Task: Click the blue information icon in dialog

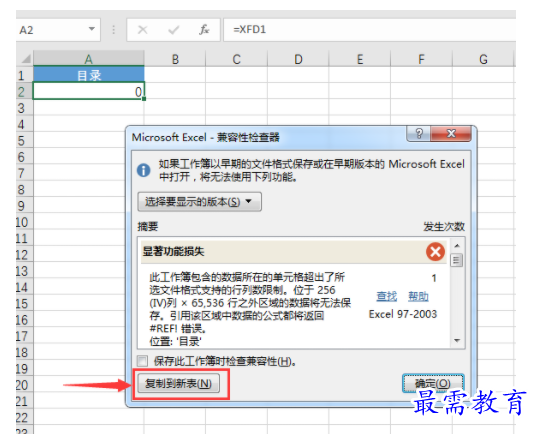Action: (144, 170)
